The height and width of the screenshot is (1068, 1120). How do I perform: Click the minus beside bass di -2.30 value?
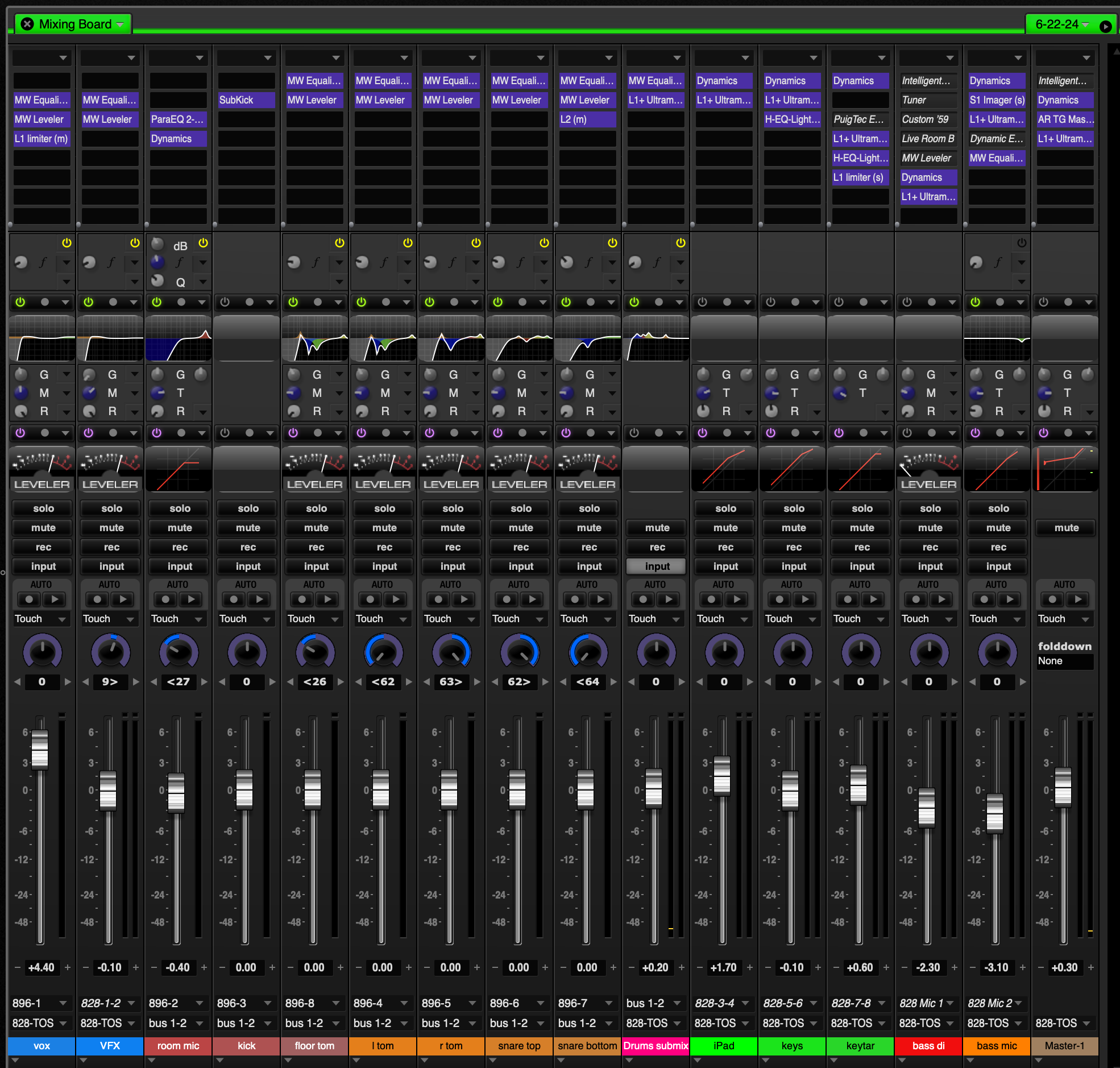905,967
